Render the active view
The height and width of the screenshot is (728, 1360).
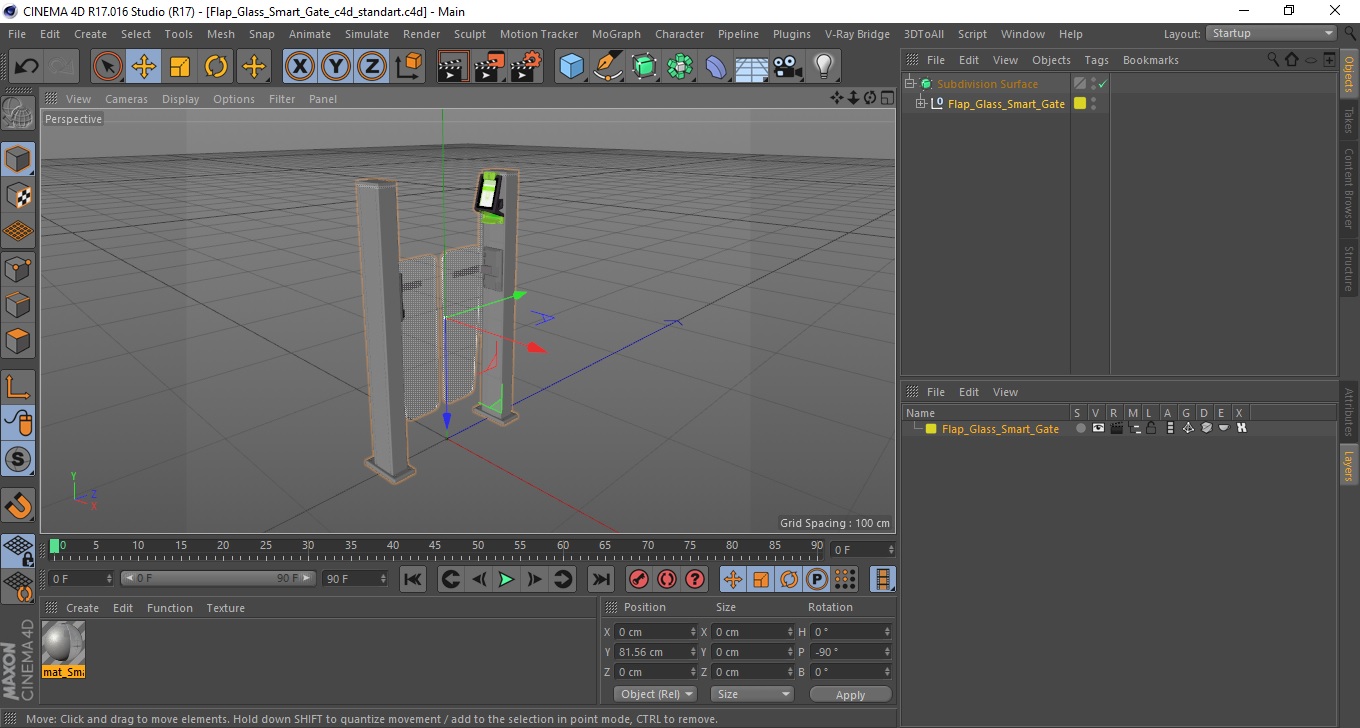454,67
